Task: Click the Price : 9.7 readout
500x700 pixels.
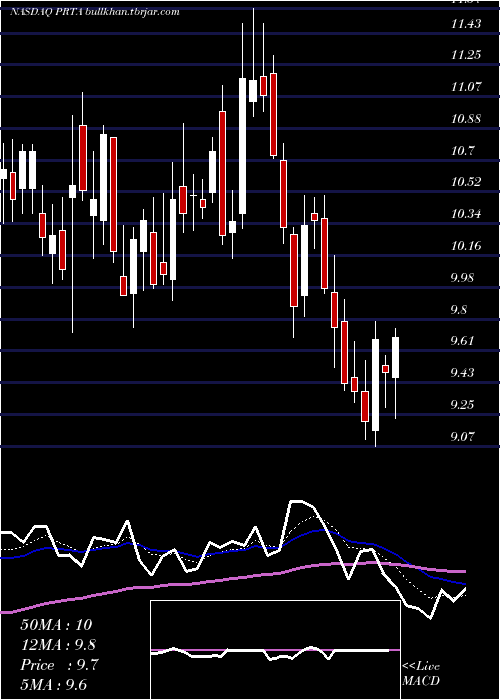Action: 59,665
